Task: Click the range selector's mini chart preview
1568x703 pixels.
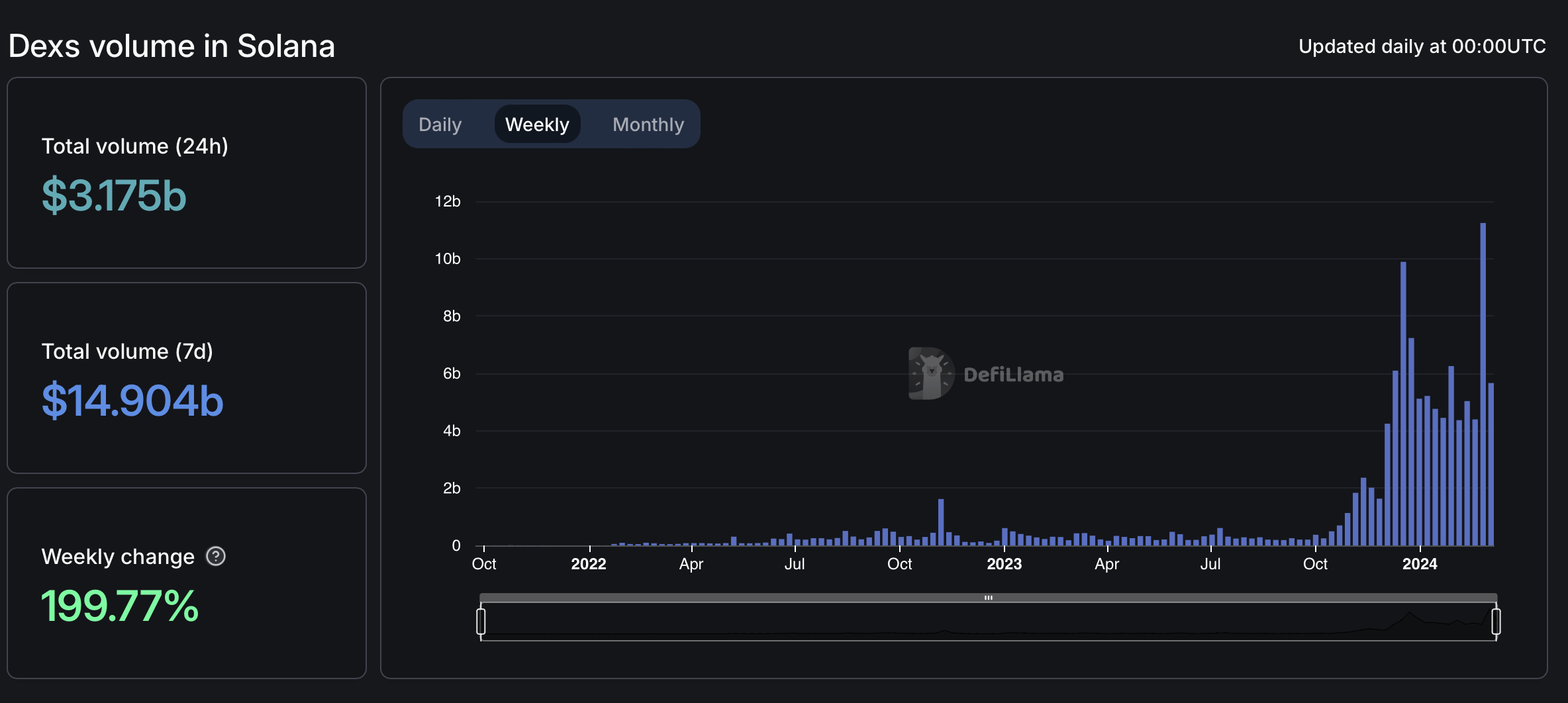Action: pyautogui.click(x=988, y=623)
